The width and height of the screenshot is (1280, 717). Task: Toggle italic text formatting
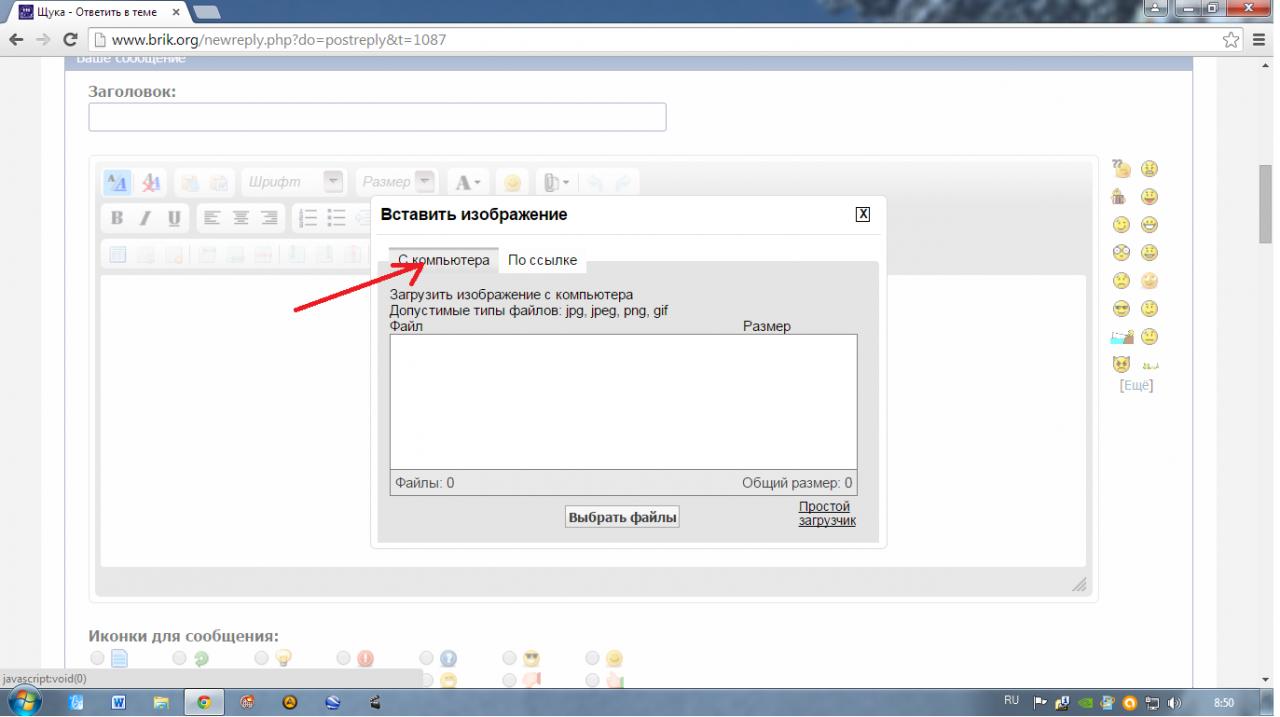[x=145, y=218]
